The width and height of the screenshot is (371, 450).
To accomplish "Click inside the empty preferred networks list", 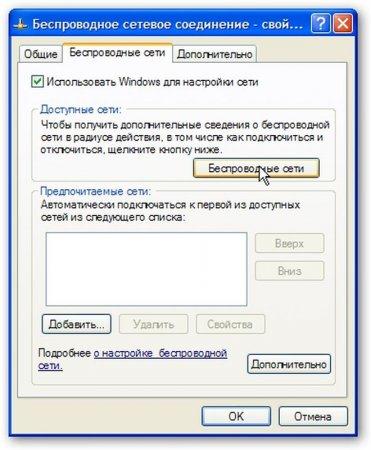I will click(146, 269).
